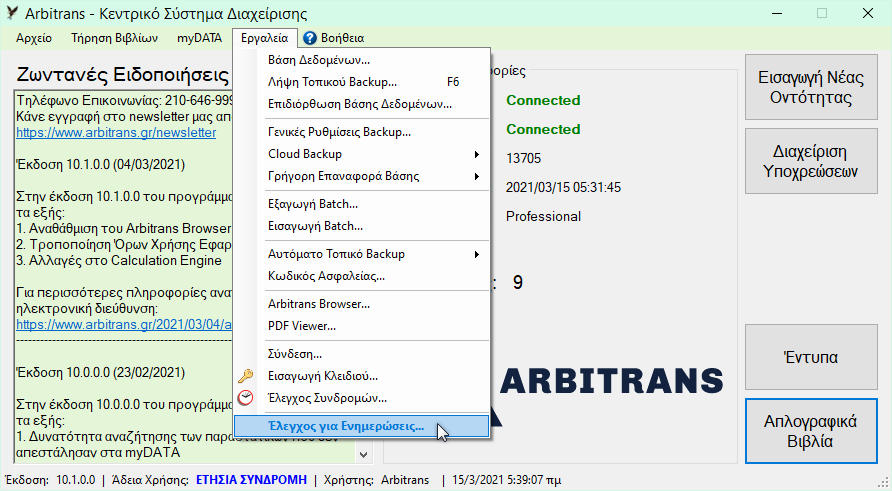The width and height of the screenshot is (892, 491).
Task: Click the Έκδοση 10.0.0.0 (23/02/2021) line
Action: tap(101, 372)
